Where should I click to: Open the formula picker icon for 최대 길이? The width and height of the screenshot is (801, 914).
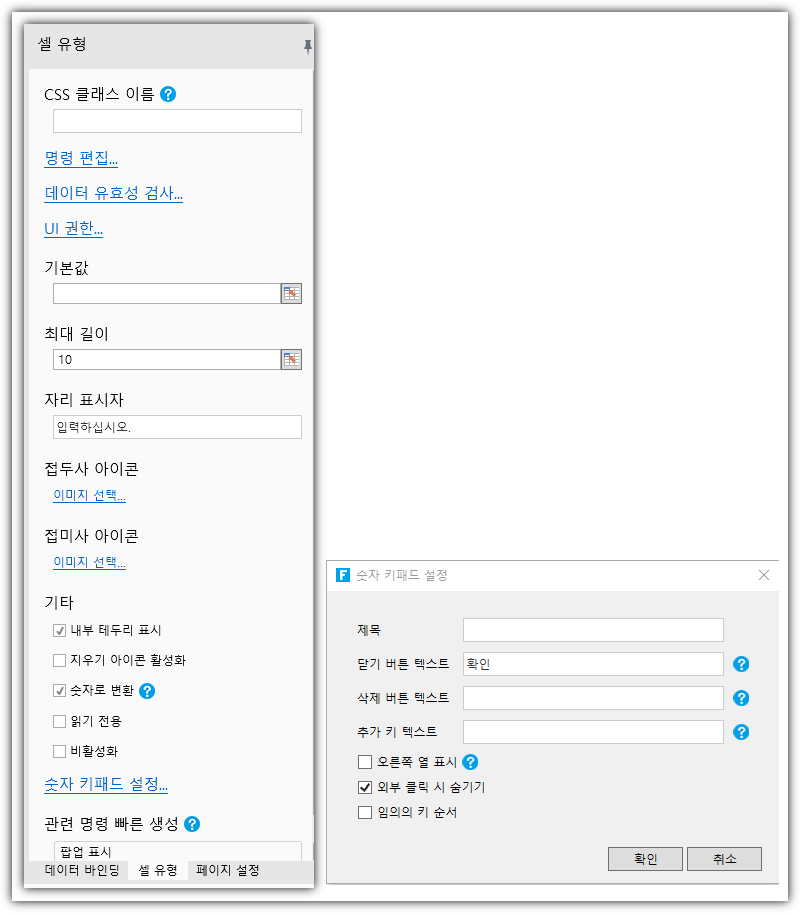(x=291, y=359)
